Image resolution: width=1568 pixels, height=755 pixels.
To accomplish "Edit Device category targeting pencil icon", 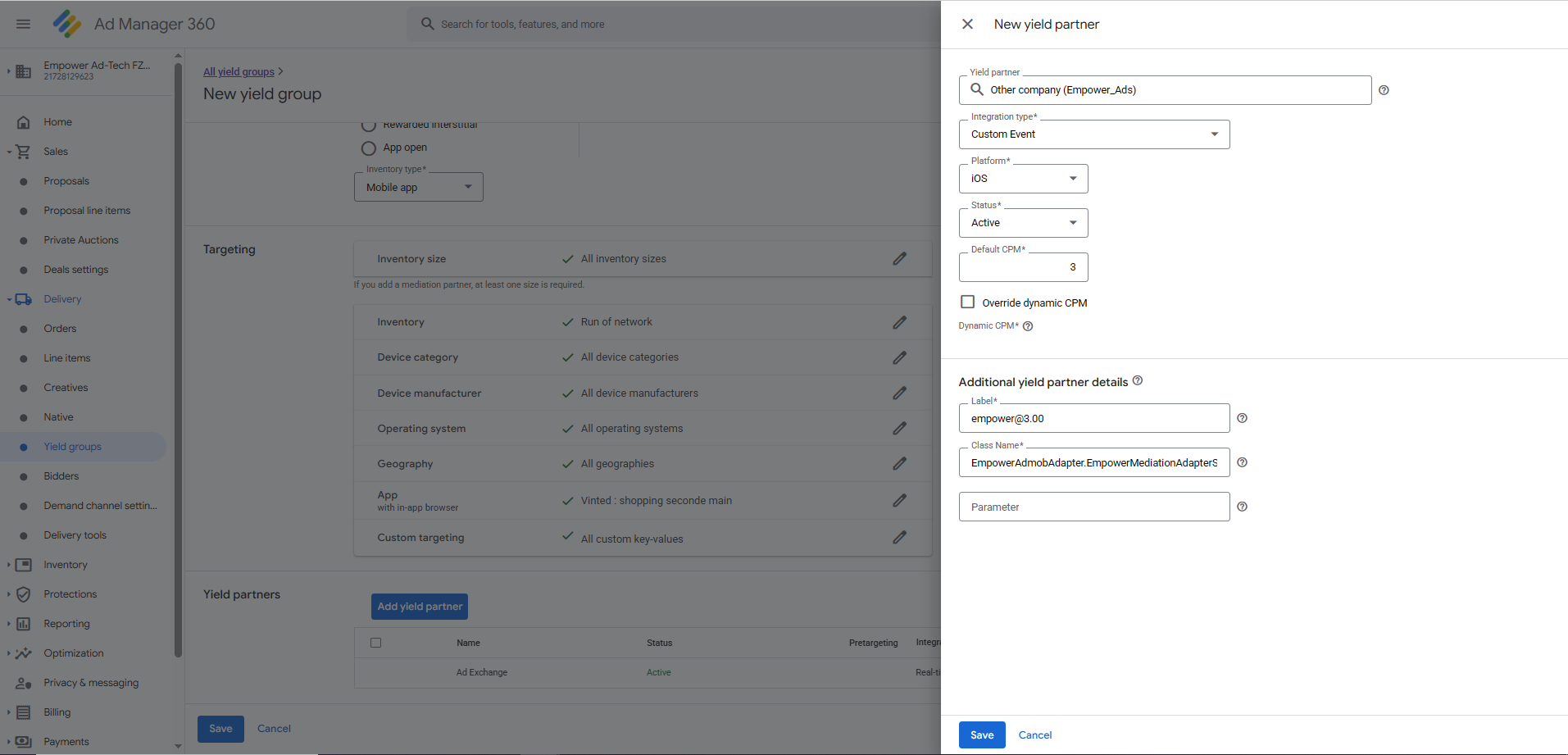I will click(x=899, y=357).
